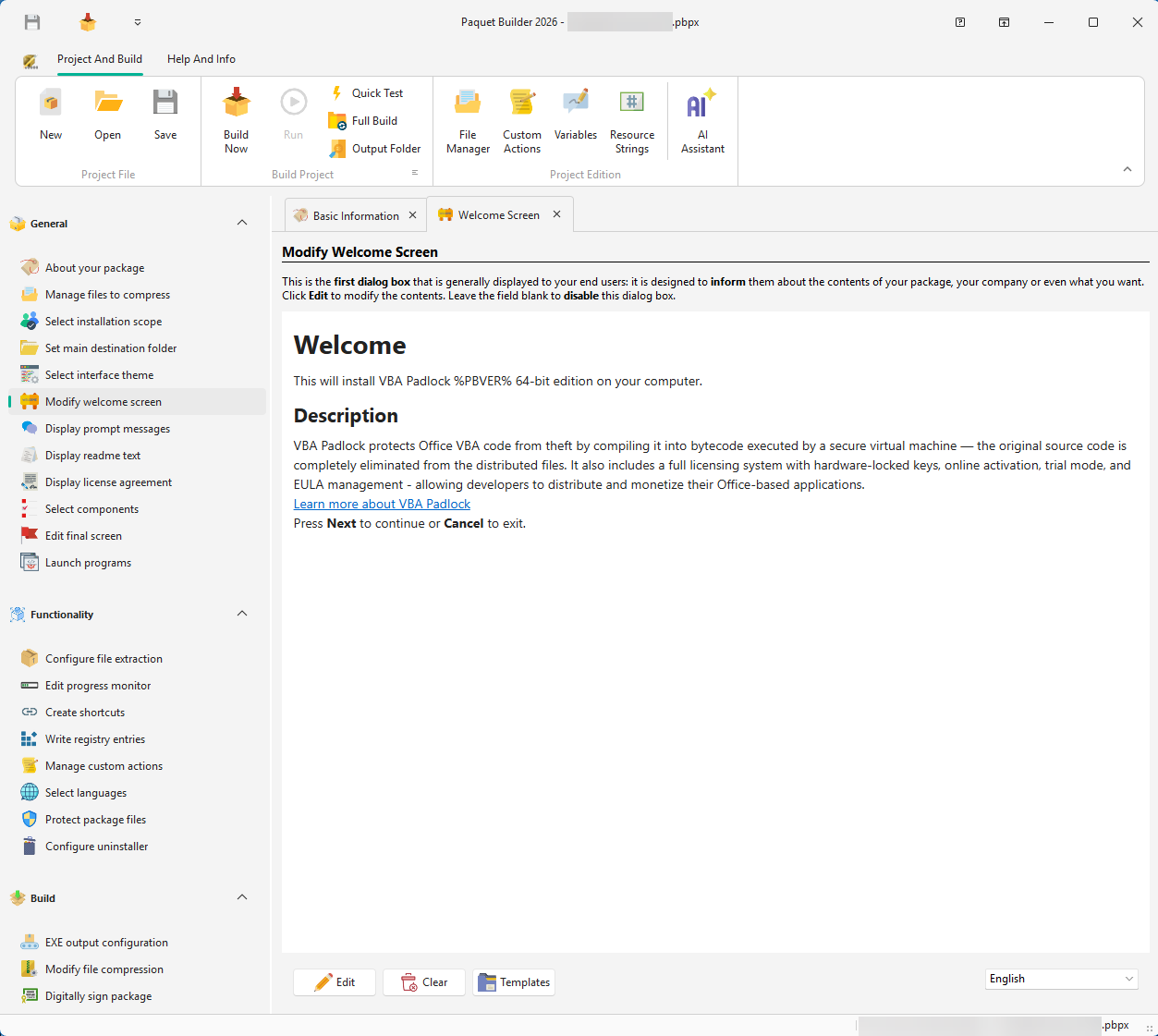This screenshot has width=1158, height=1036.
Task: Open Protect package files settings
Action: click(95, 819)
